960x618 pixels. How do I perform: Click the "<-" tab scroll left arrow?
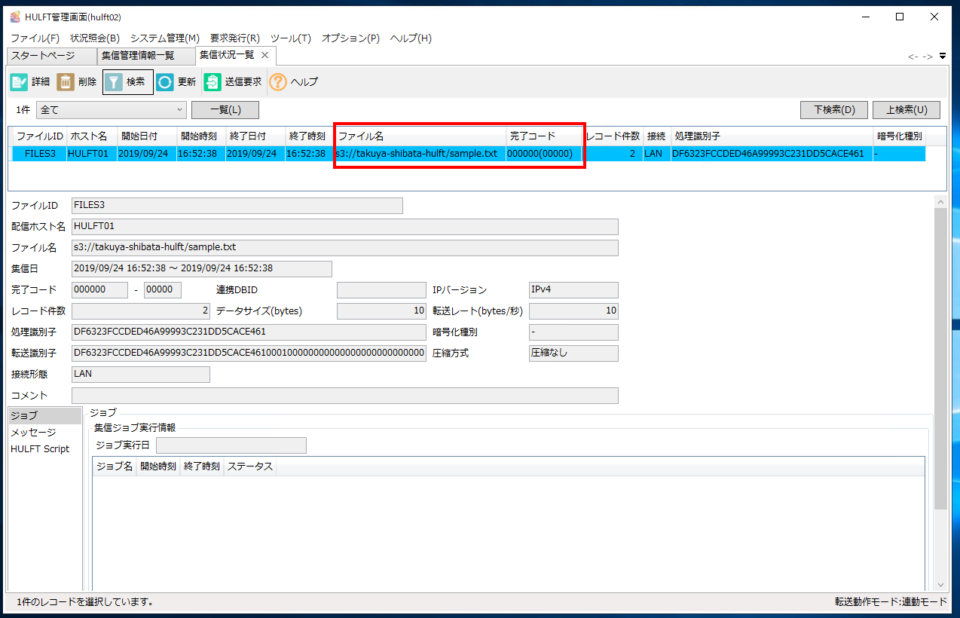(x=913, y=56)
